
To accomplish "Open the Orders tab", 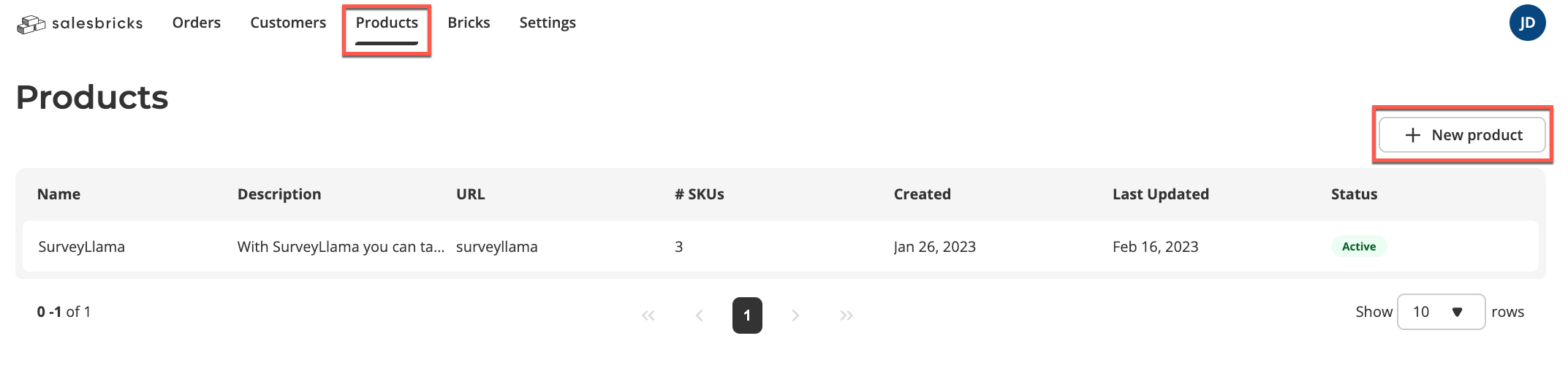I will click(x=197, y=23).
